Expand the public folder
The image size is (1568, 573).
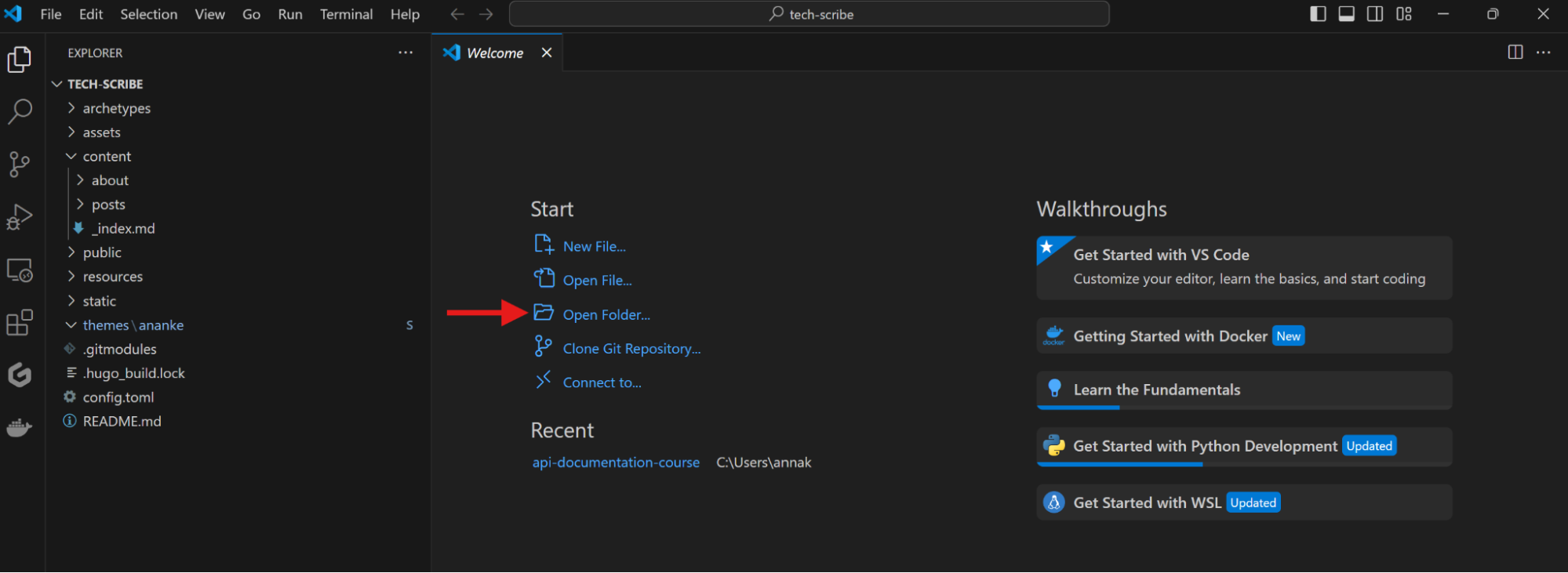click(71, 252)
